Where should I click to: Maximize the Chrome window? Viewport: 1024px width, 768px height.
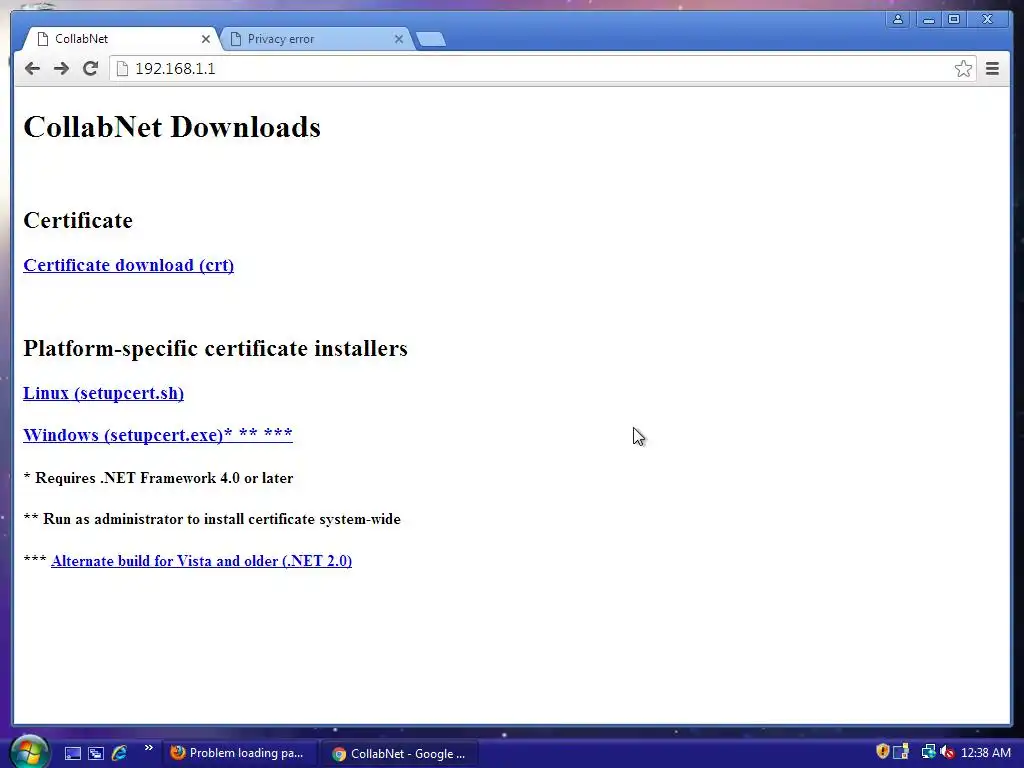pos(954,19)
